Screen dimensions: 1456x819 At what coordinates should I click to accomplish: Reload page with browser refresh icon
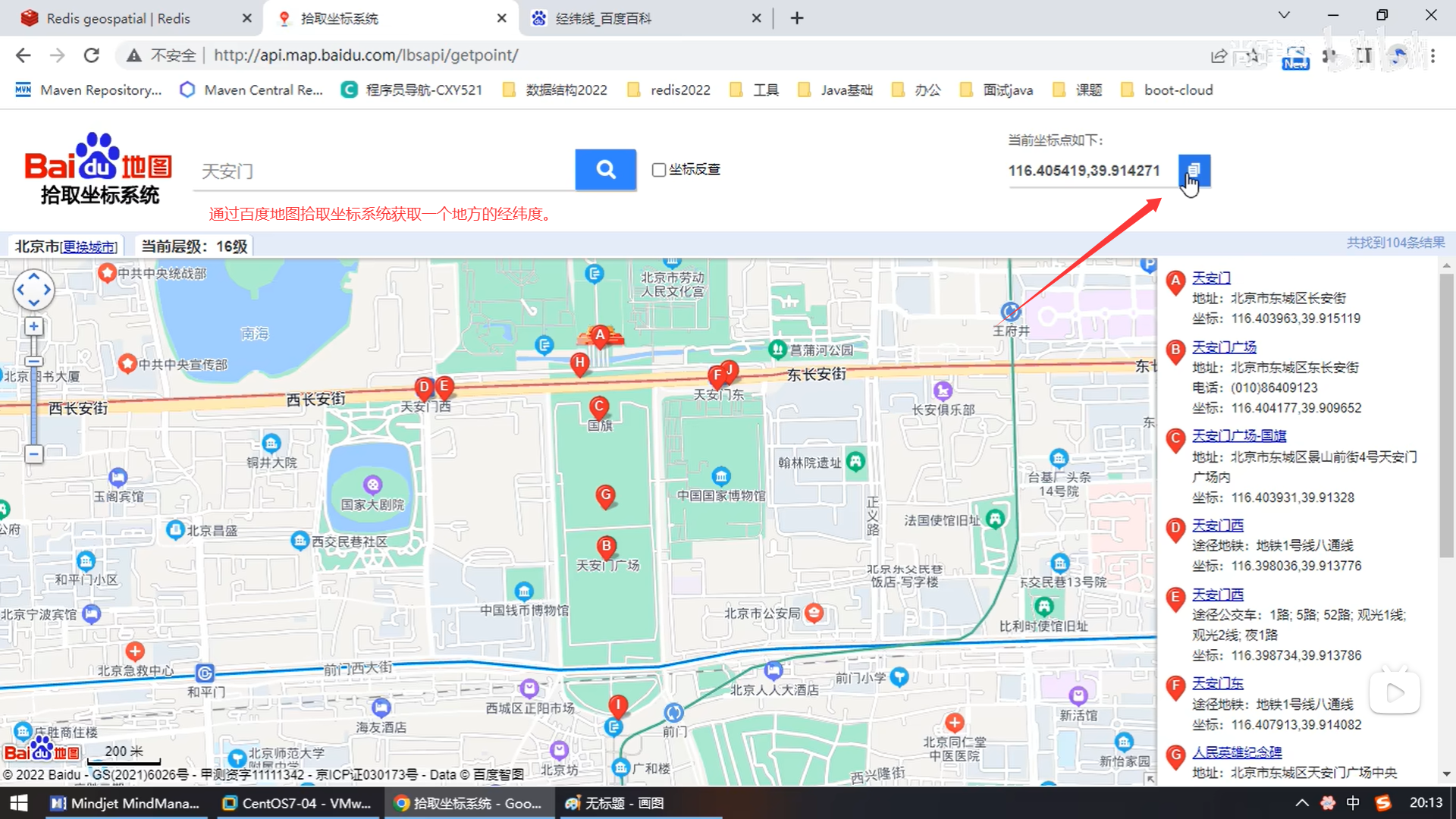click(x=92, y=55)
